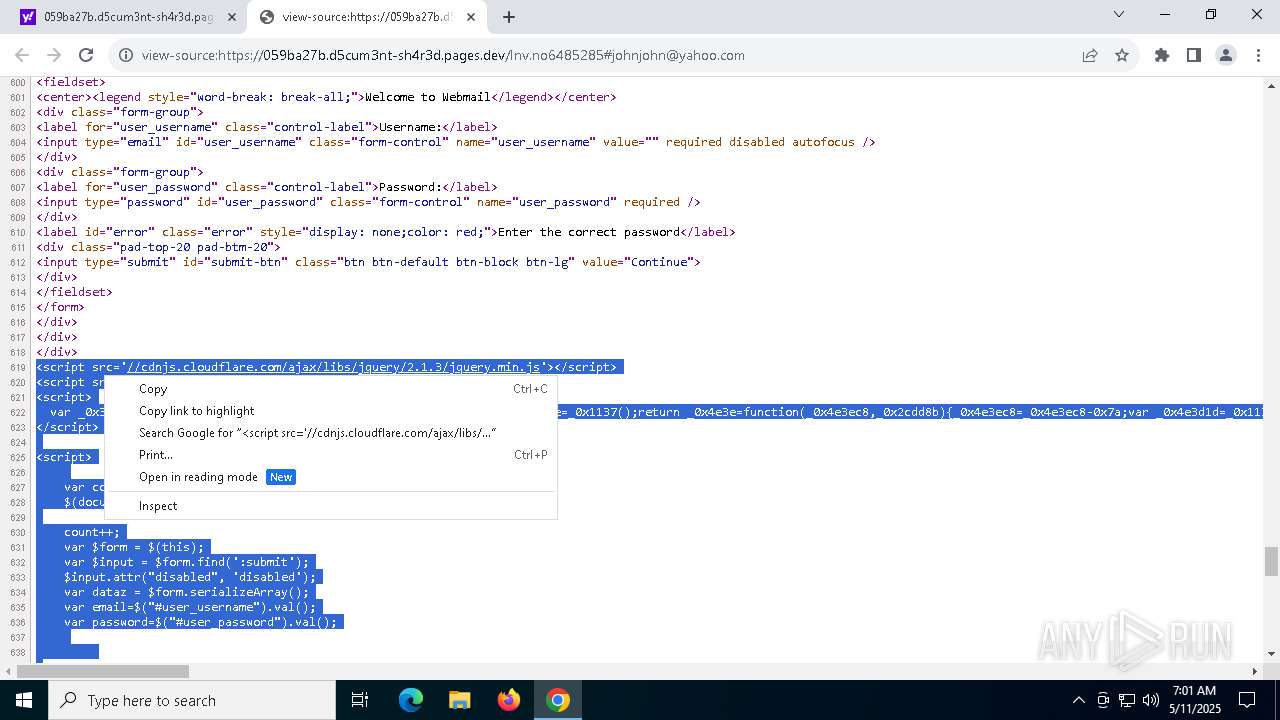Select Open in reading mode

coord(330,477)
